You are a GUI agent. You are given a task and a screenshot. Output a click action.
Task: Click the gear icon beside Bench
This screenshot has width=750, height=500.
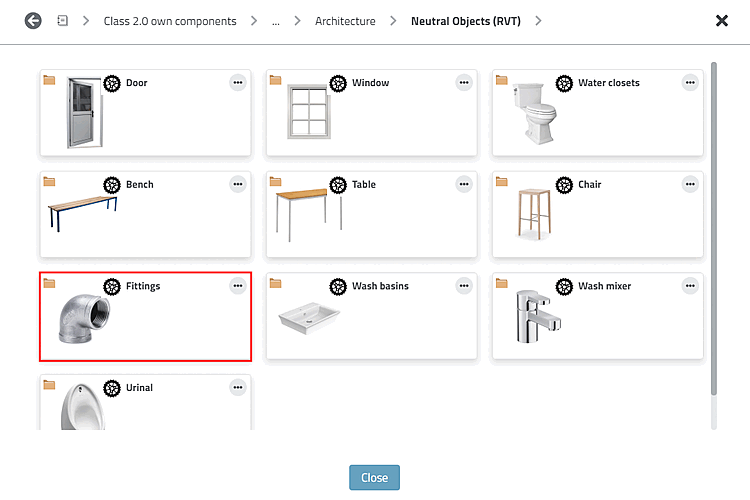112,185
